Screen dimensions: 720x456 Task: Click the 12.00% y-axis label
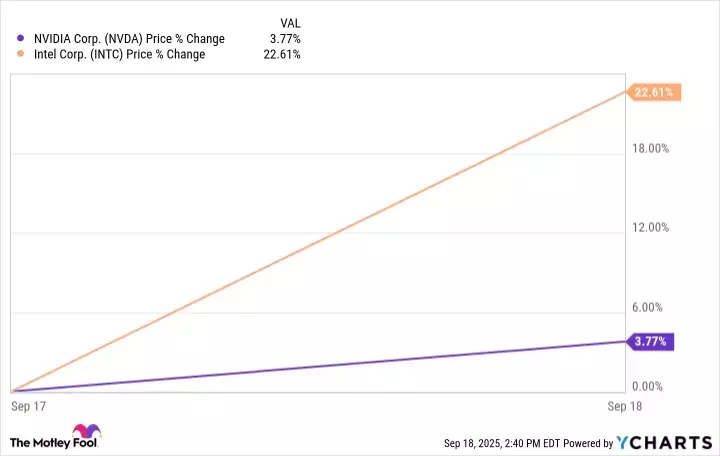click(x=652, y=228)
